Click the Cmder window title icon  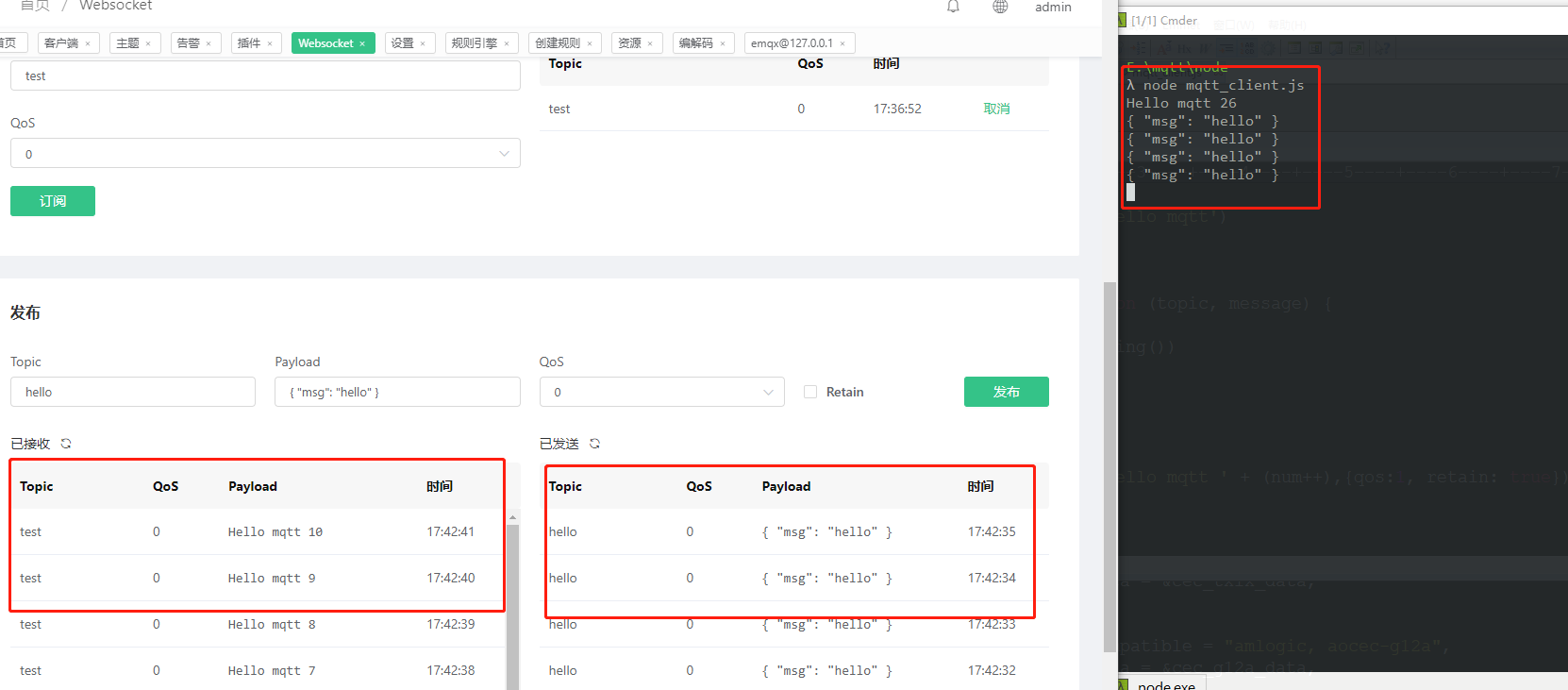[x=1123, y=20]
